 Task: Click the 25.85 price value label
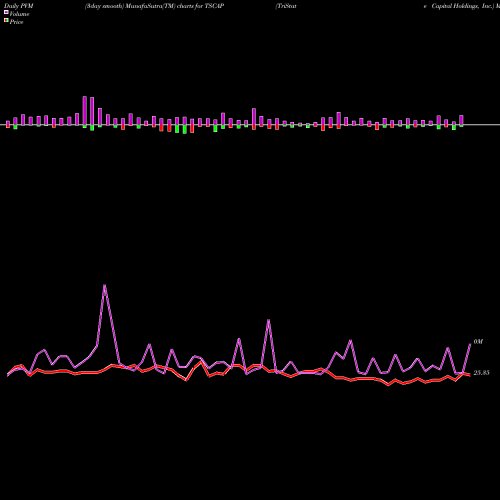coord(481,373)
